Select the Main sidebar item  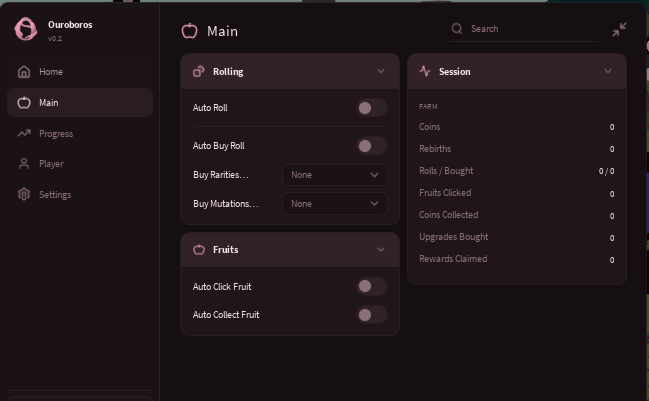pos(80,102)
